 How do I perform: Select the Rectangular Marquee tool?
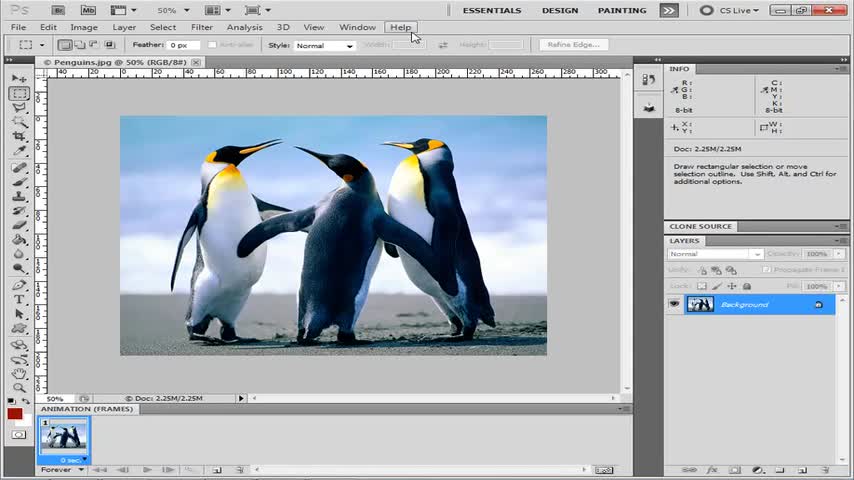19,93
